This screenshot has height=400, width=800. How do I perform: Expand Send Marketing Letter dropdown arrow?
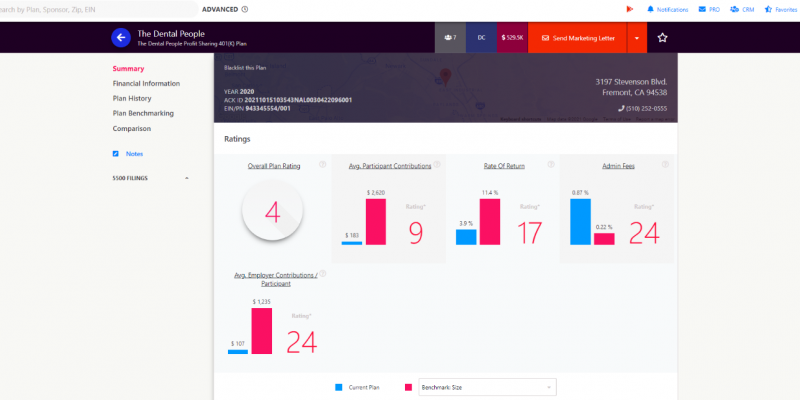[637, 38]
